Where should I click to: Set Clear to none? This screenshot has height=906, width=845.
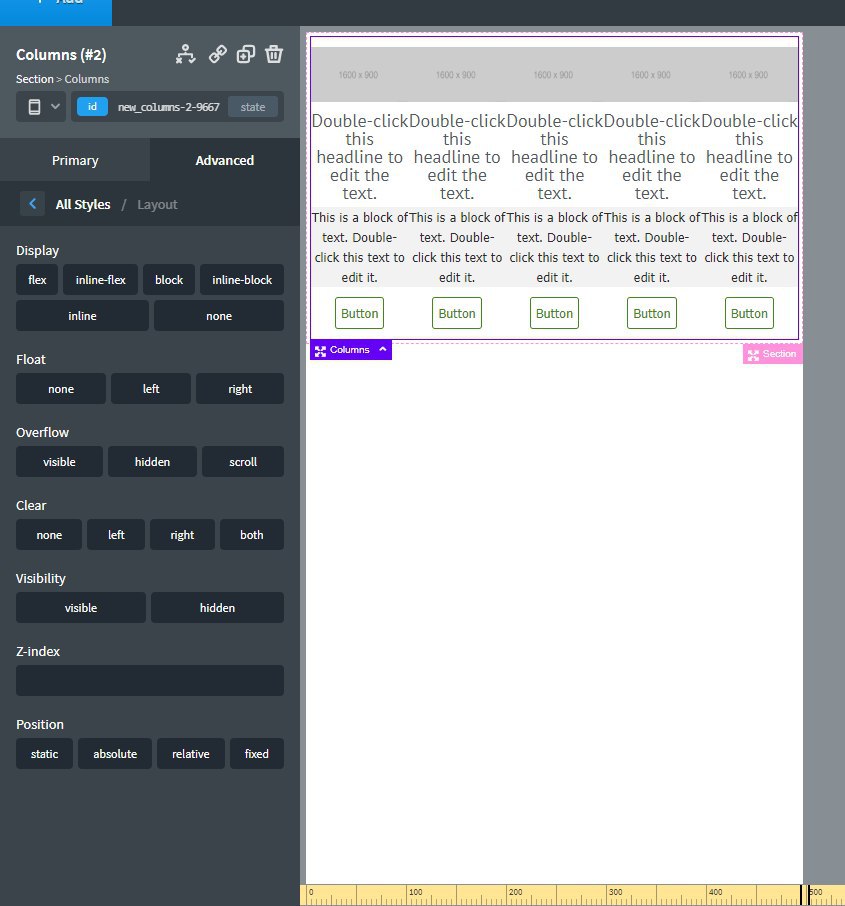click(49, 534)
